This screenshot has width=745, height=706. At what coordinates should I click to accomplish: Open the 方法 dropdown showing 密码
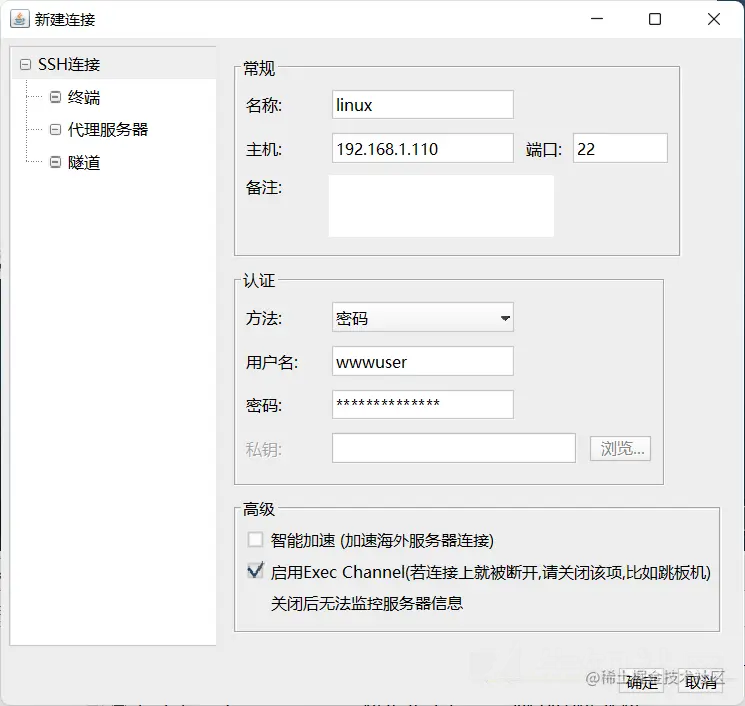click(422, 317)
